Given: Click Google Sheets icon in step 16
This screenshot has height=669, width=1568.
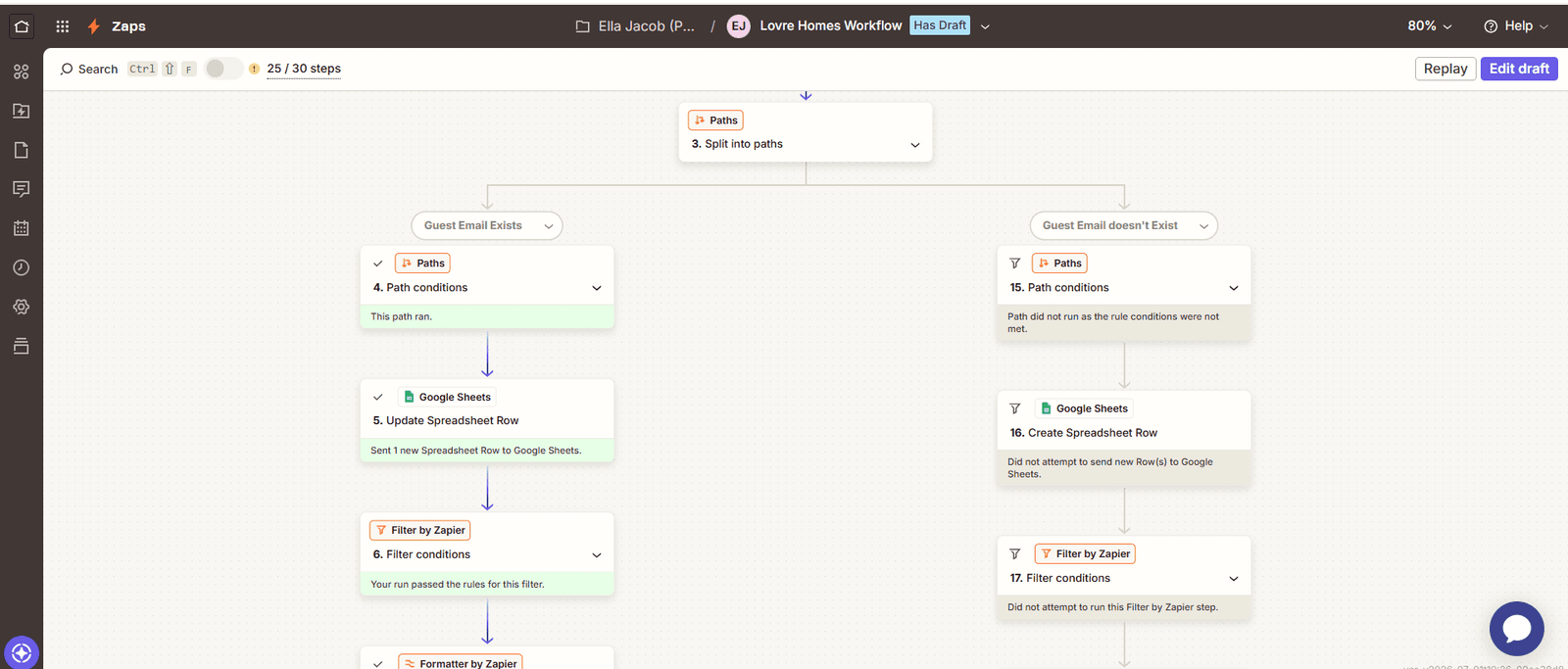Looking at the screenshot, I should pos(1046,408).
